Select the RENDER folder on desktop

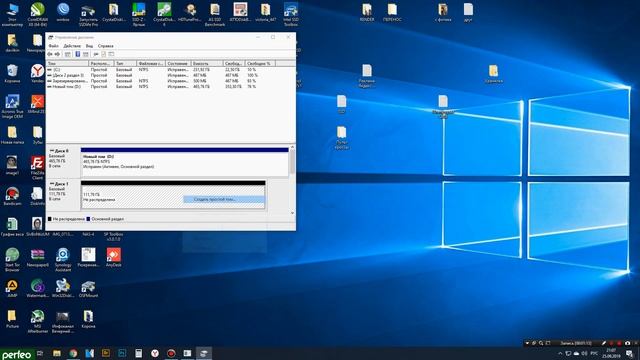(x=367, y=12)
